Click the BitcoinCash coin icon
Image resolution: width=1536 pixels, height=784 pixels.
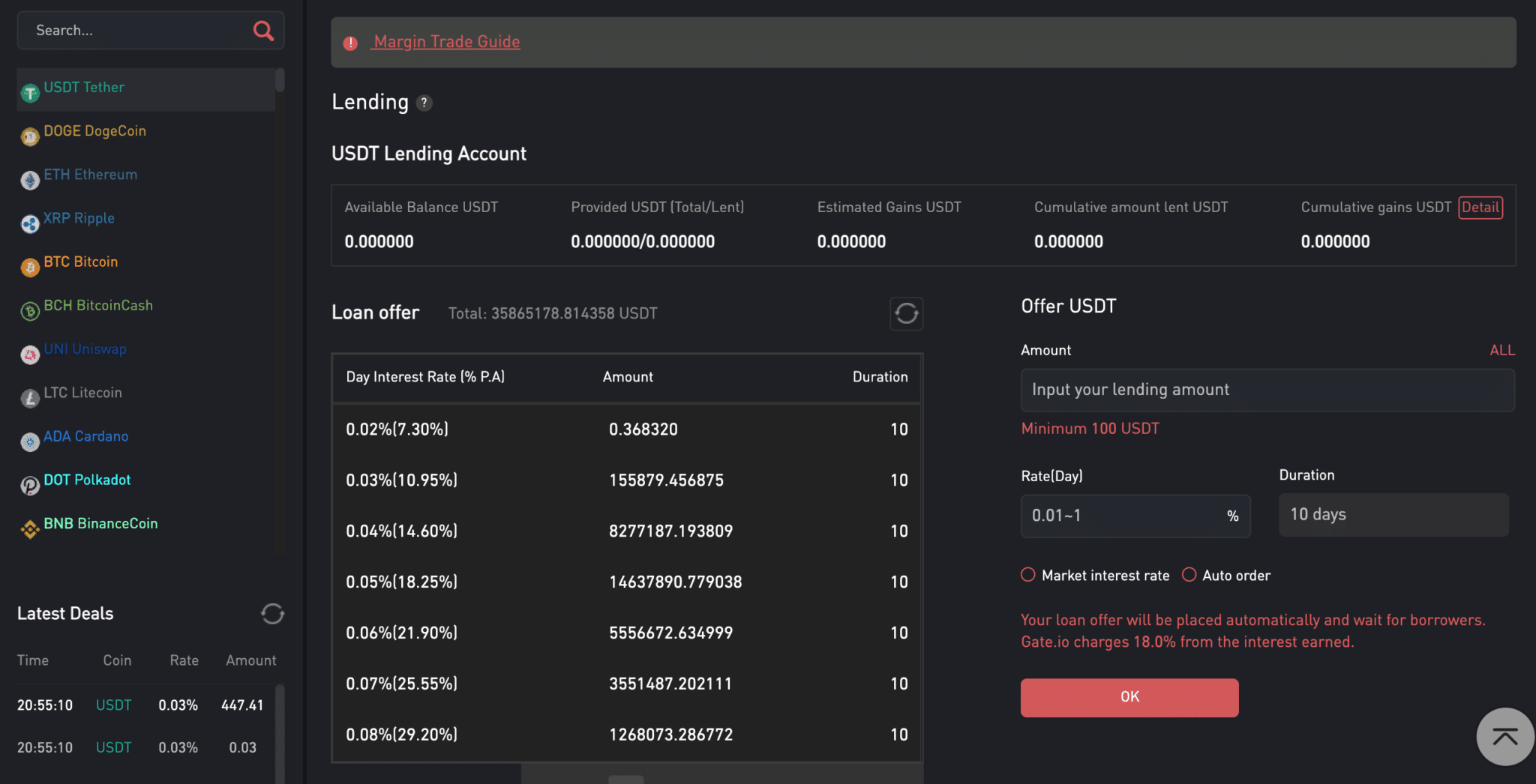(30, 311)
